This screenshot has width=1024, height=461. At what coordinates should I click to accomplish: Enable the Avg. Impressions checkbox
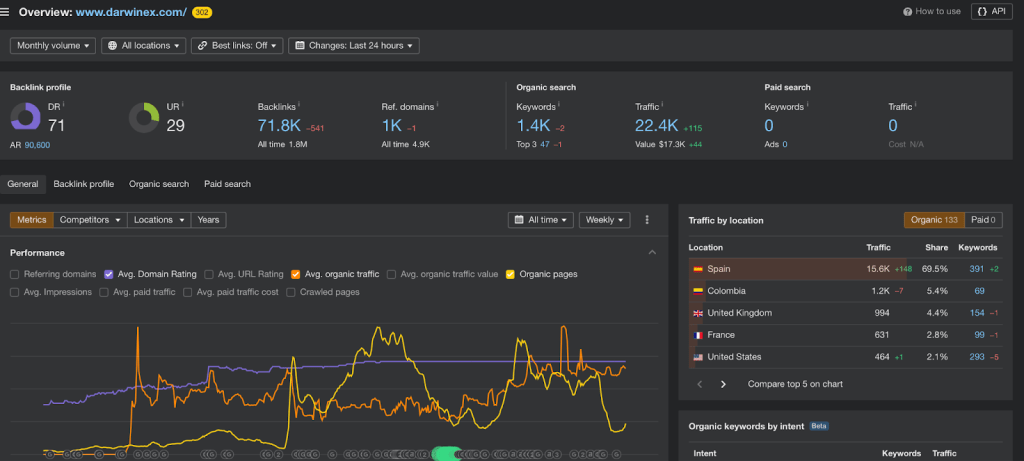tap(14, 292)
